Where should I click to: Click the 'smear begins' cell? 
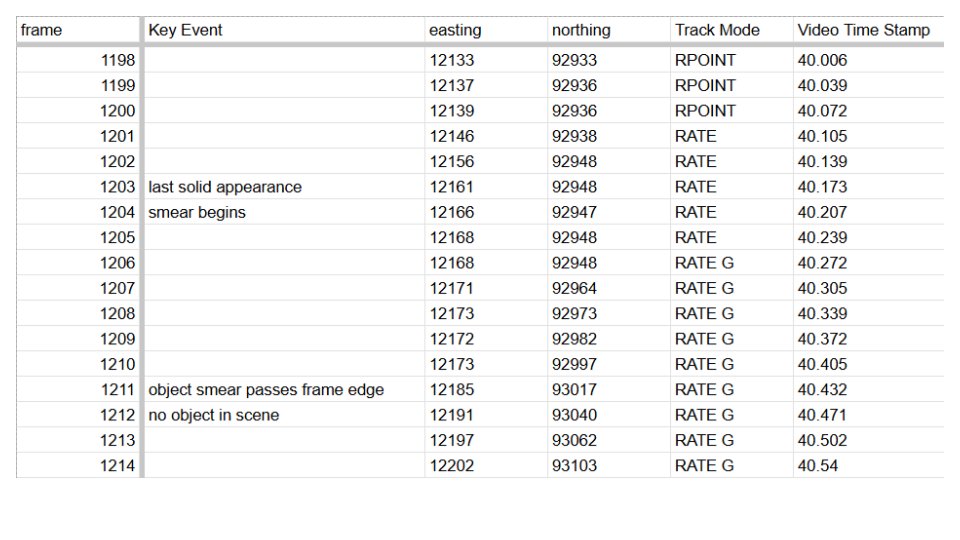pos(284,212)
